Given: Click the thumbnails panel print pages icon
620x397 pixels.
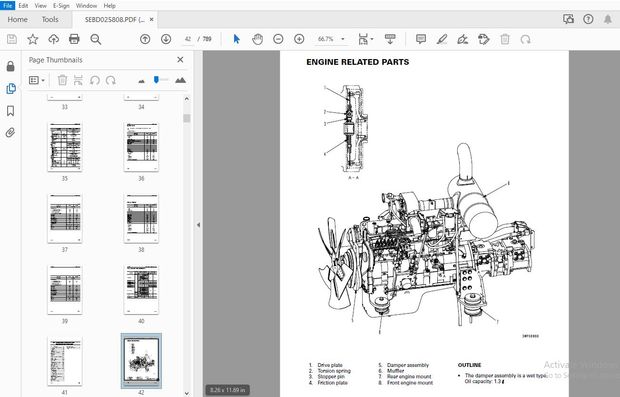Looking at the screenshot, I should [x=78, y=80].
